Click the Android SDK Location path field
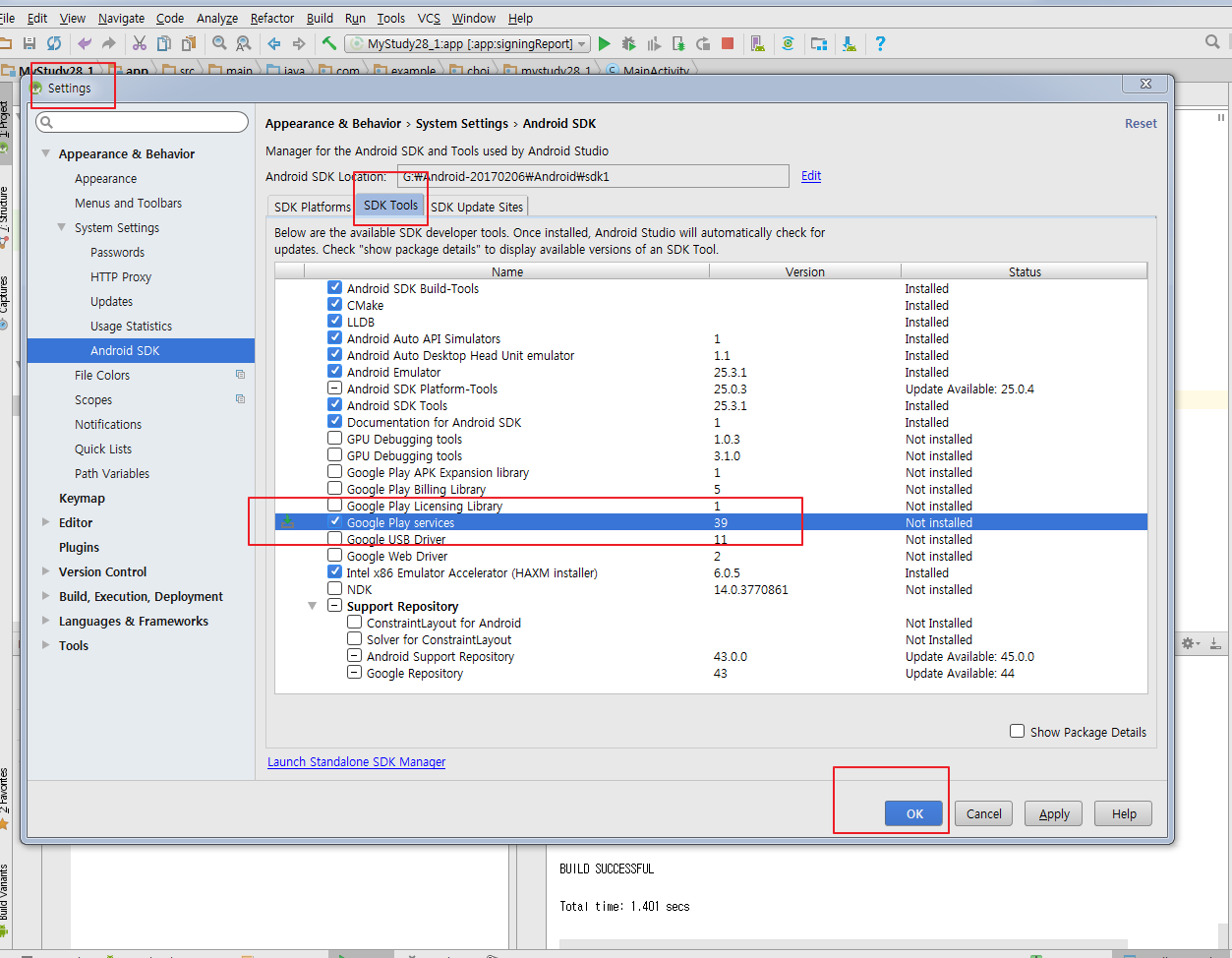This screenshot has height=958, width=1232. pyautogui.click(x=593, y=176)
